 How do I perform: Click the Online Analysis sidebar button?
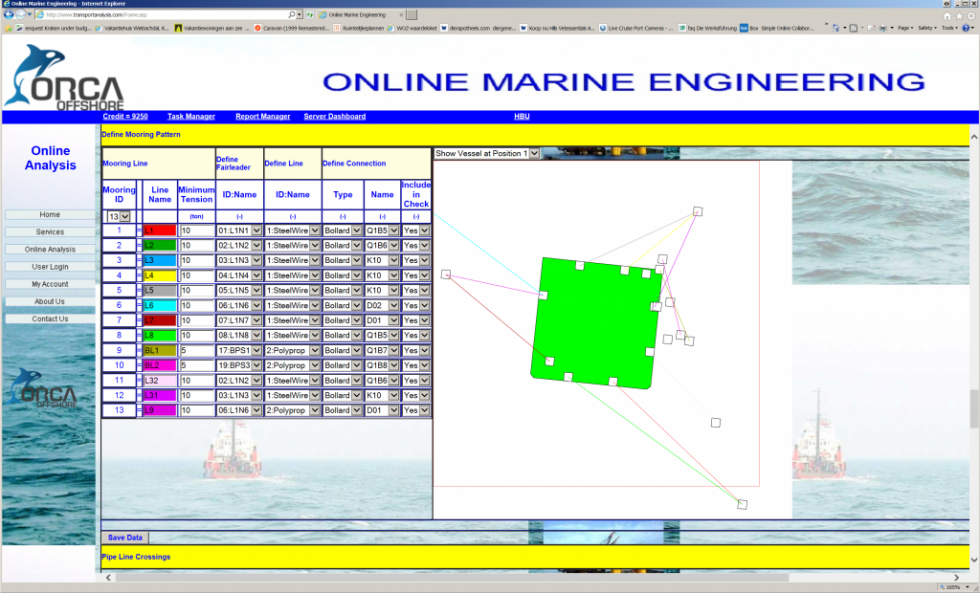click(x=49, y=249)
